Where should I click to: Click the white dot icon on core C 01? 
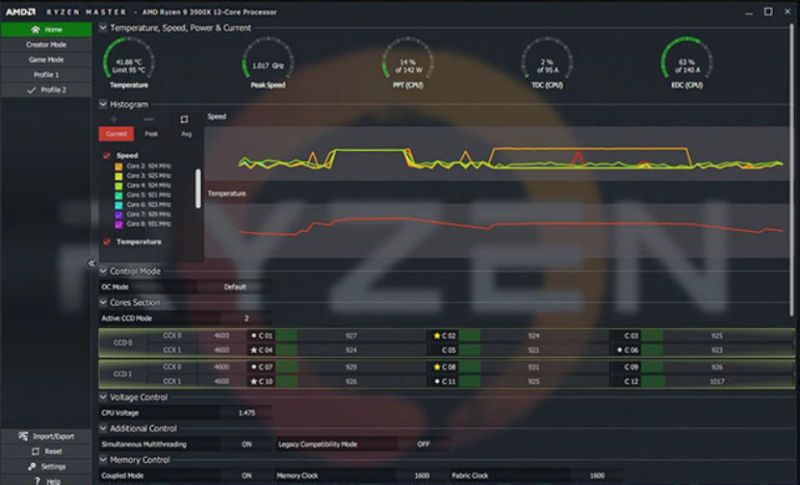coord(254,336)
